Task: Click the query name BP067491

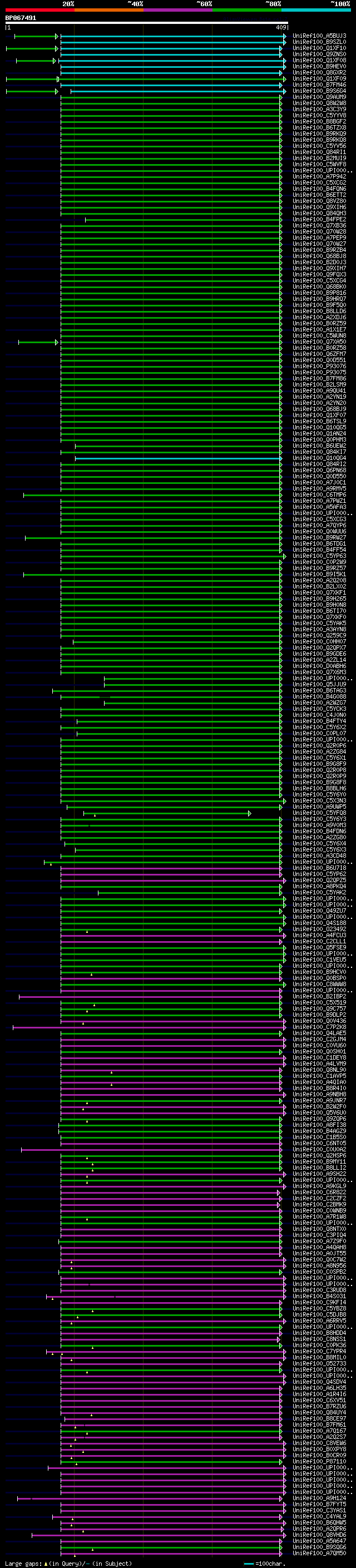Action: click(21, 18)
